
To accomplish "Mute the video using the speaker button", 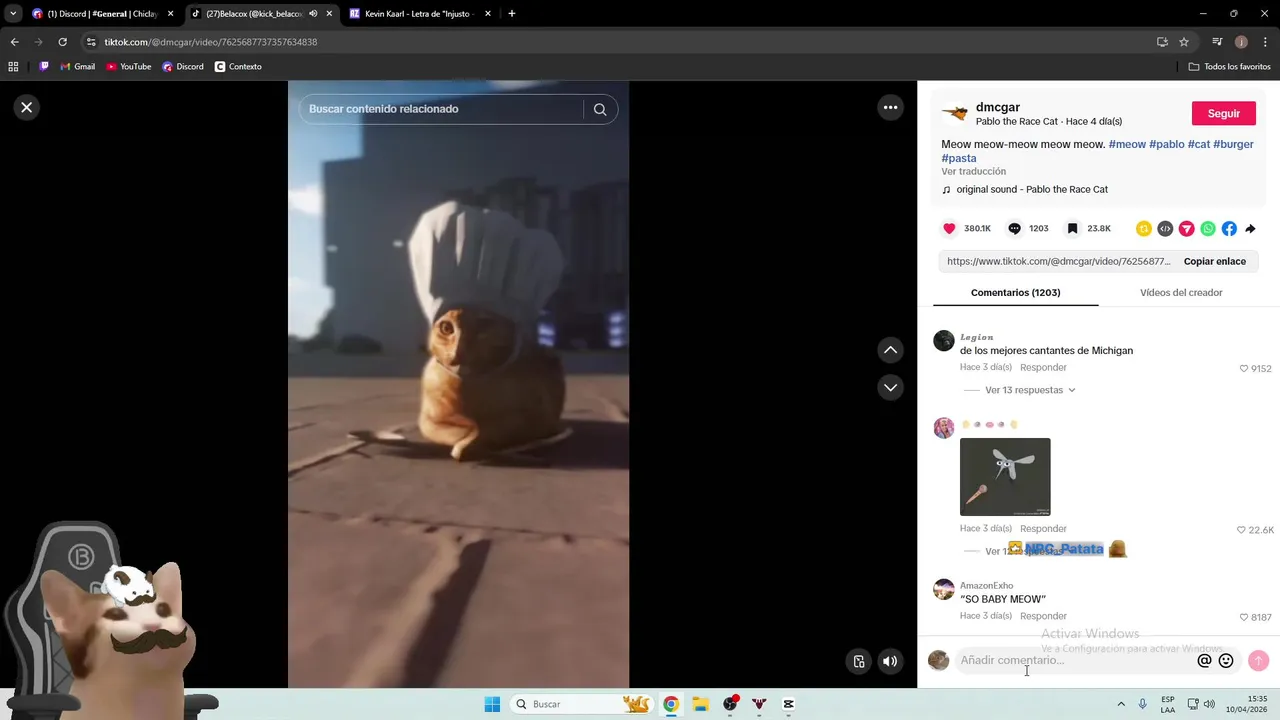I will coord(889,661).
